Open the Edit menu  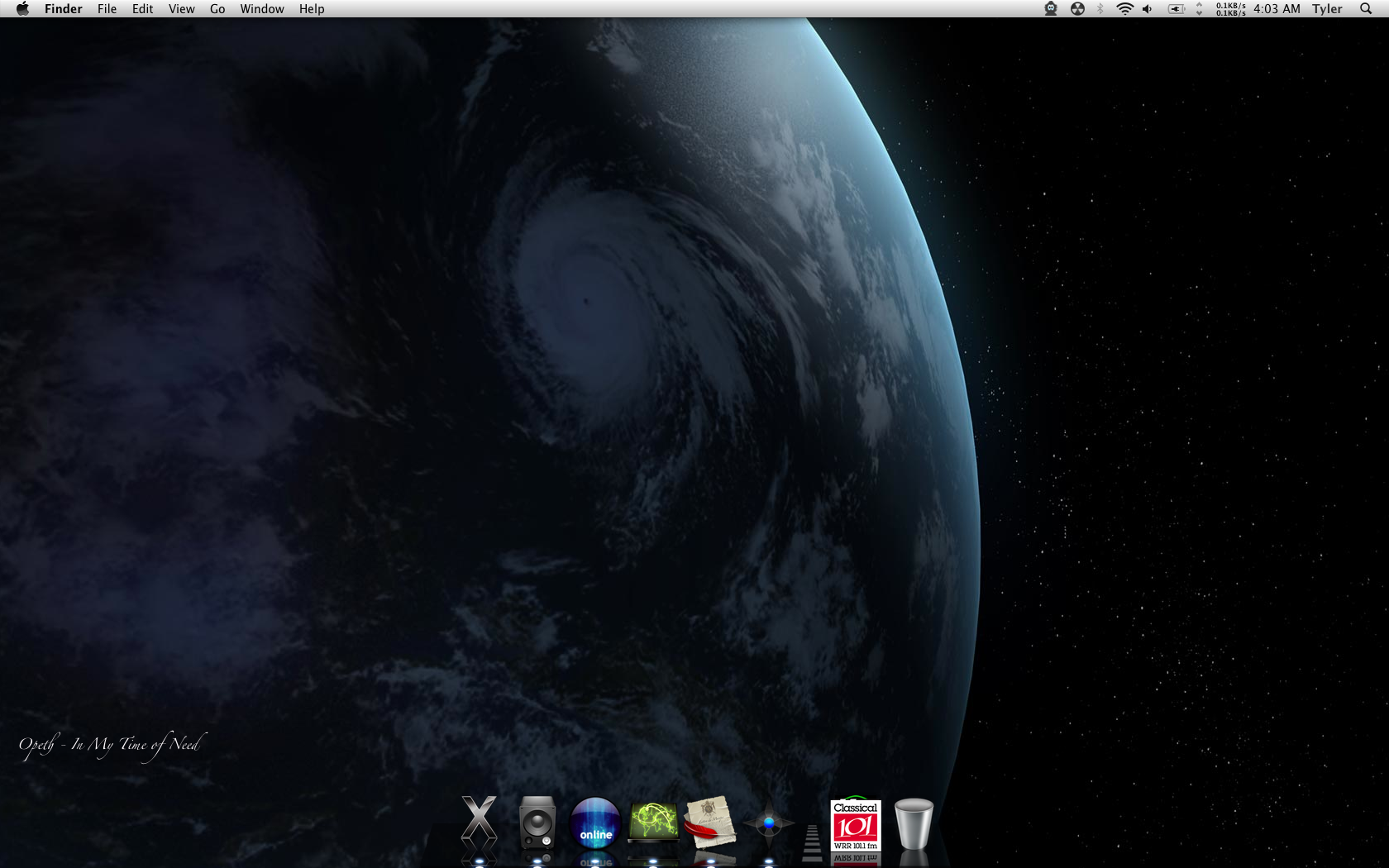[142, 9]
